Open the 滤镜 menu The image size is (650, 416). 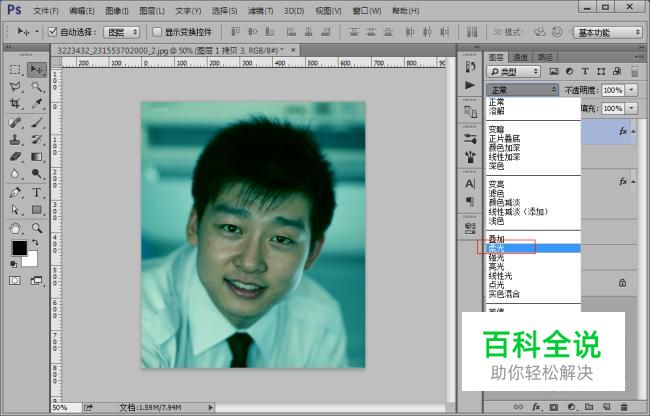pyautogui.click(x=260, y=11)
